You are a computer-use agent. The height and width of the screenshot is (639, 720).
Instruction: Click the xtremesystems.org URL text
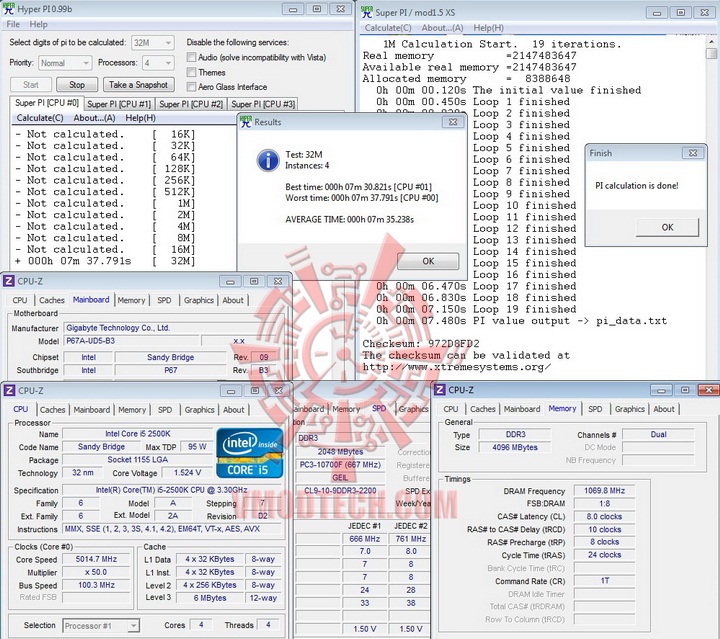(456, 367)
